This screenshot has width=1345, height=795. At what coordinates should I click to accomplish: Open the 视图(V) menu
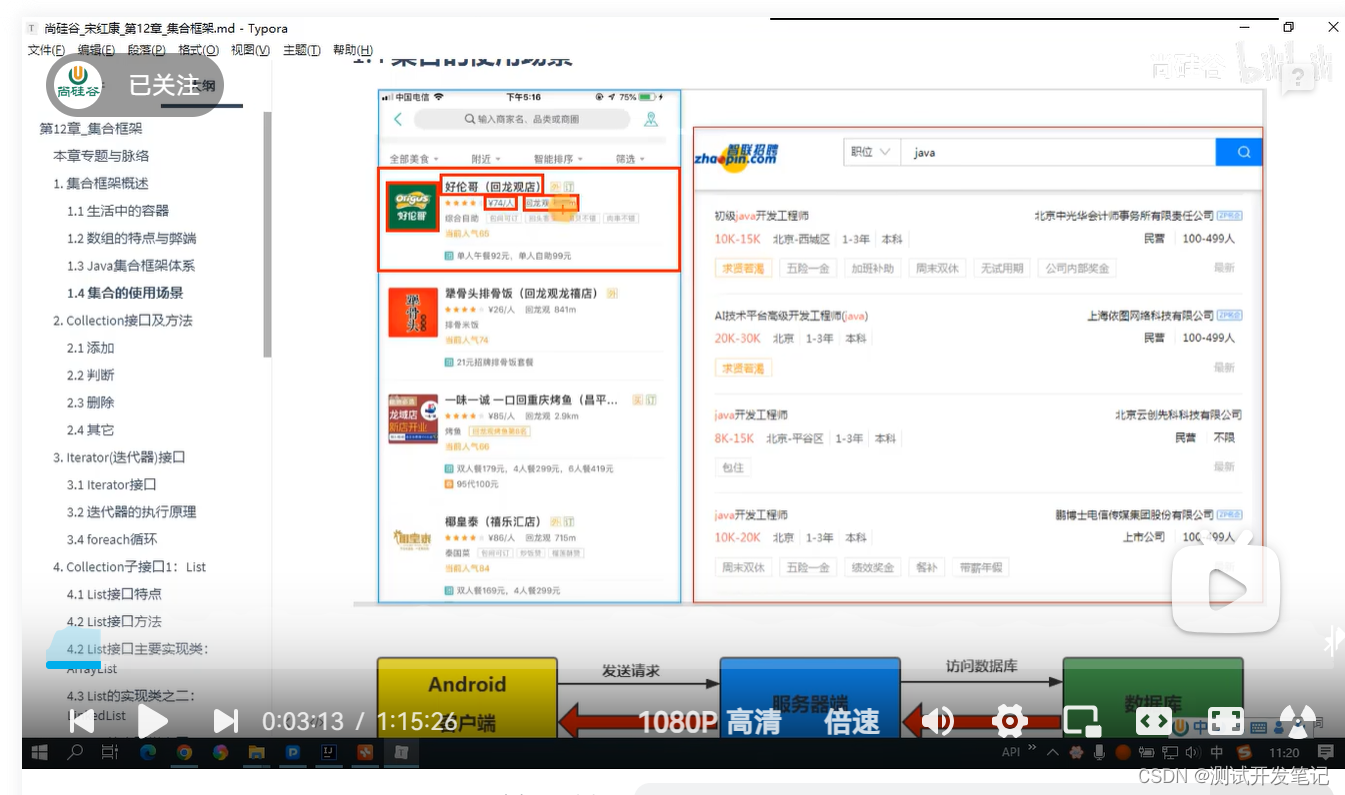click(250, 50)
